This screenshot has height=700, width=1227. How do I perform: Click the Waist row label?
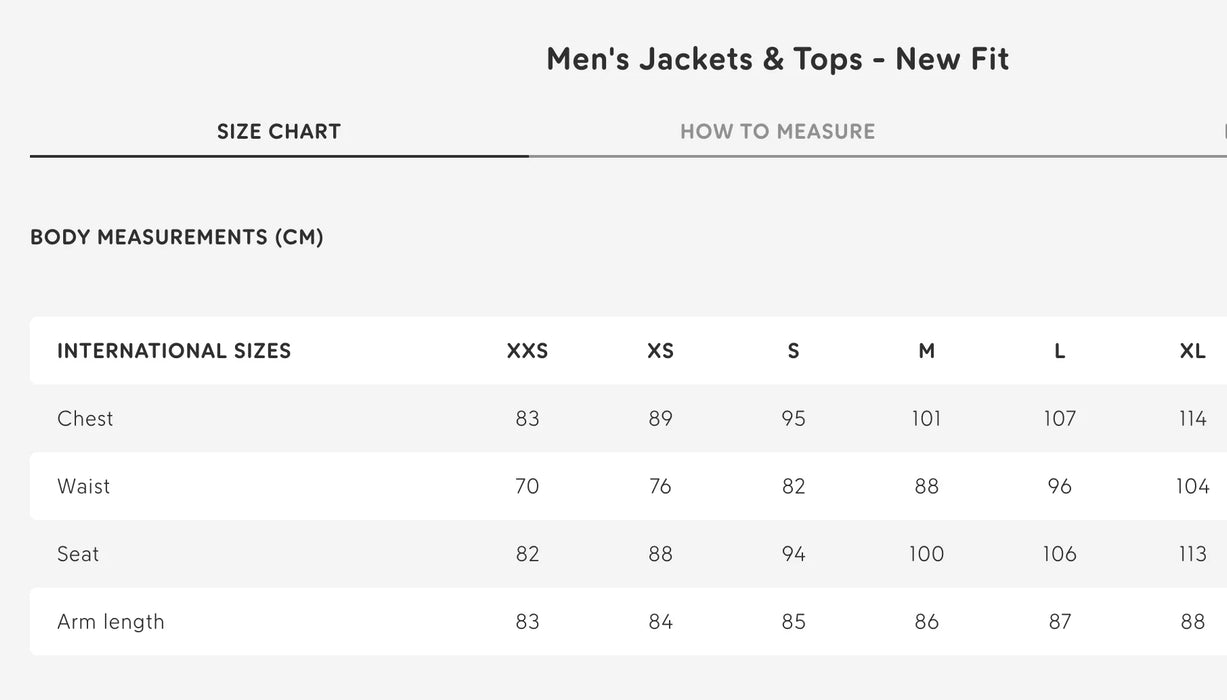(83, 487)
